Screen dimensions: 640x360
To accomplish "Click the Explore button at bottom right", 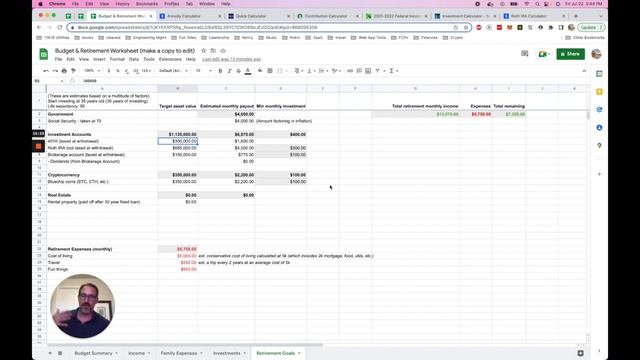I will [580, 353].
